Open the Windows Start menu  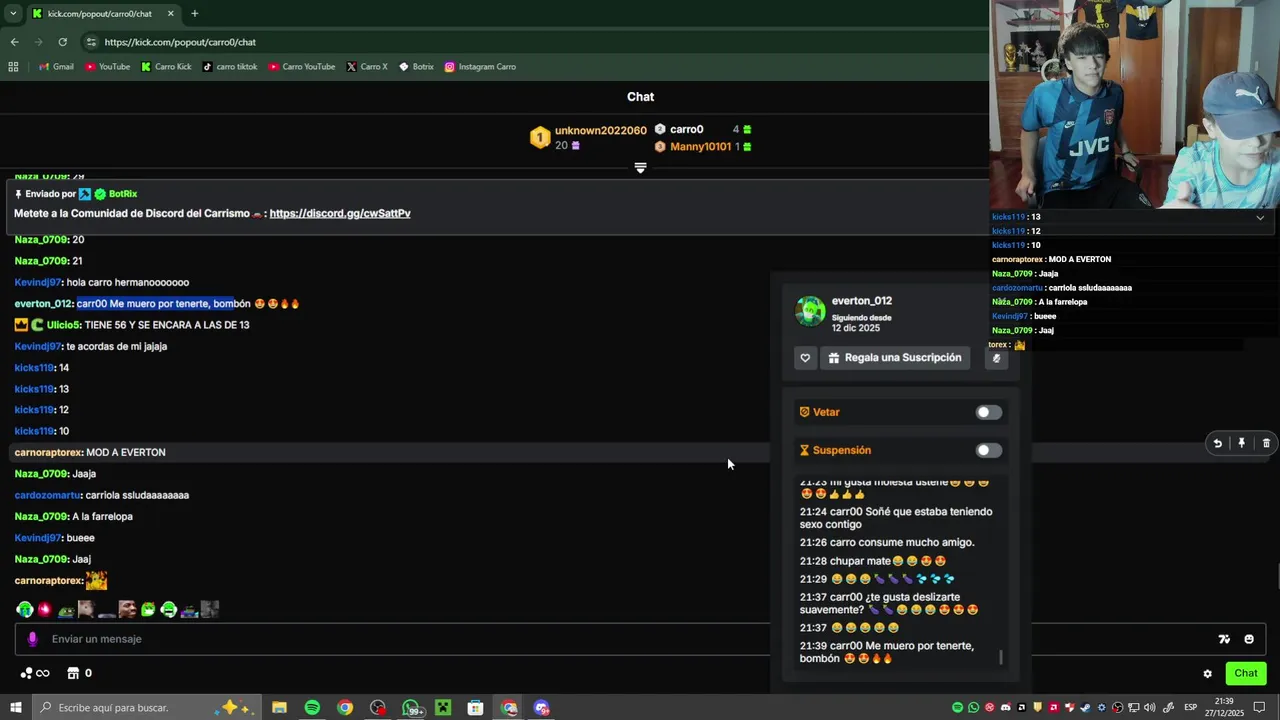click(15, 708)
